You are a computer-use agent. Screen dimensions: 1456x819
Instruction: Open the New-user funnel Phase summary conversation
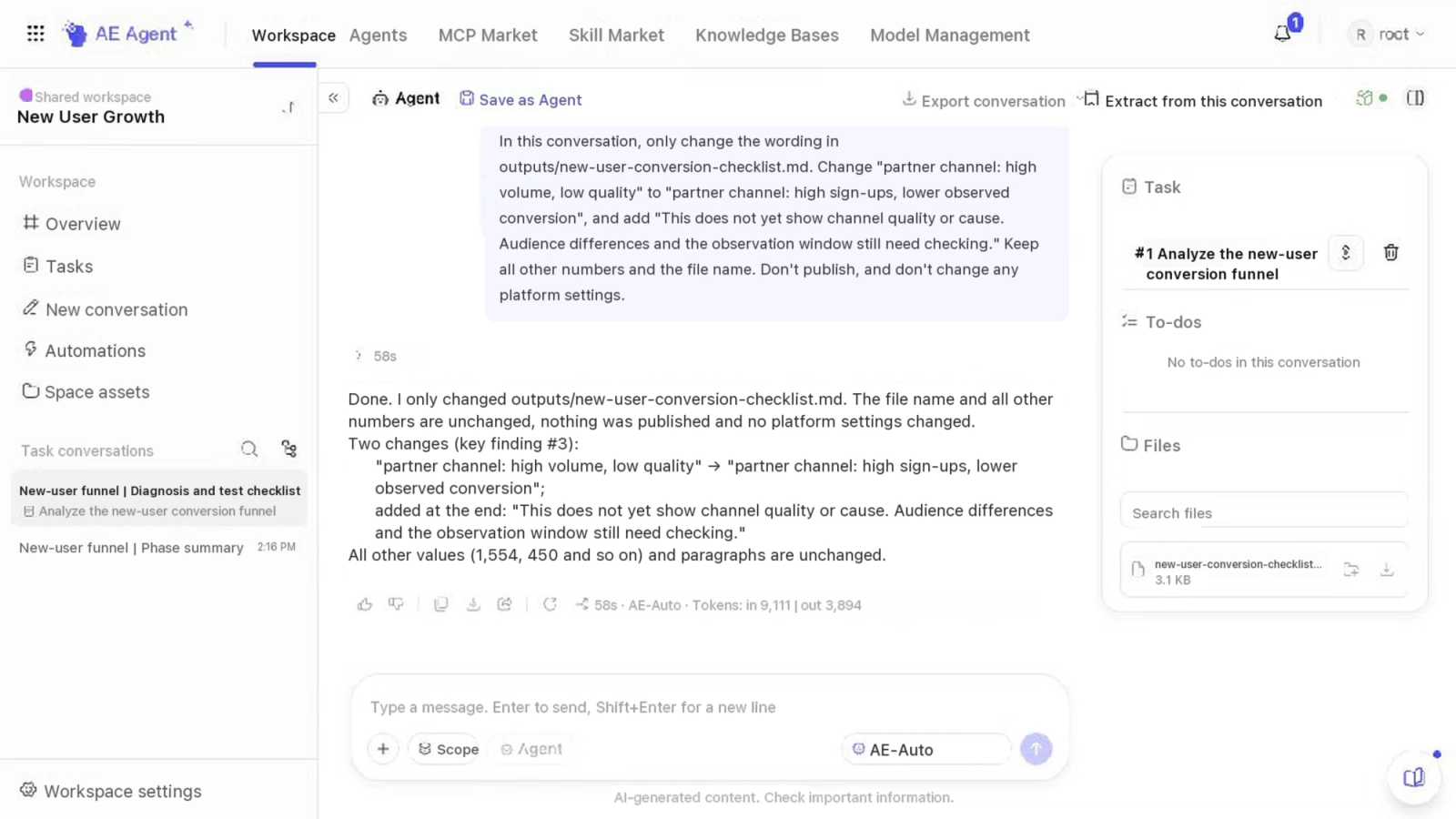tap(159, 548)
